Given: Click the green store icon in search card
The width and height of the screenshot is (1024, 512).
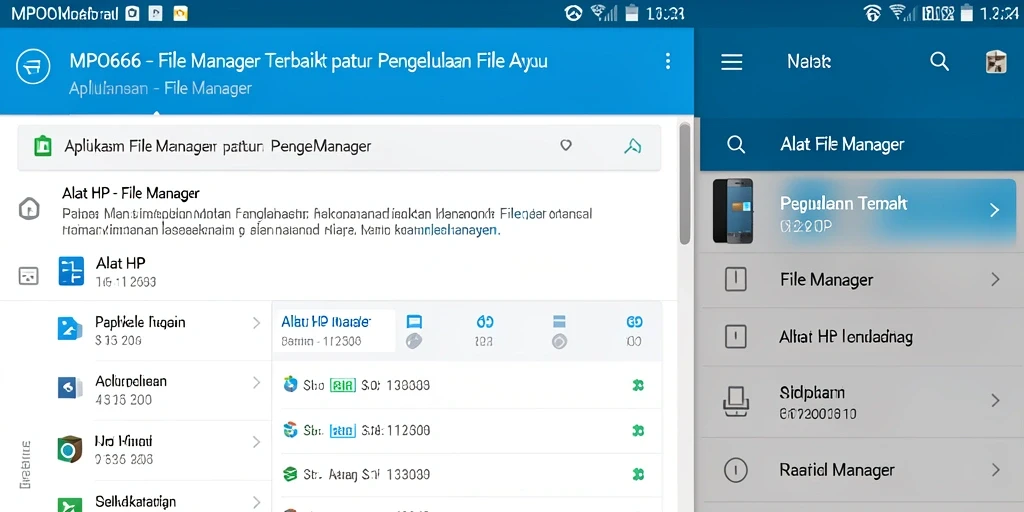Looking at the screenshot, I should click(42, 146).
